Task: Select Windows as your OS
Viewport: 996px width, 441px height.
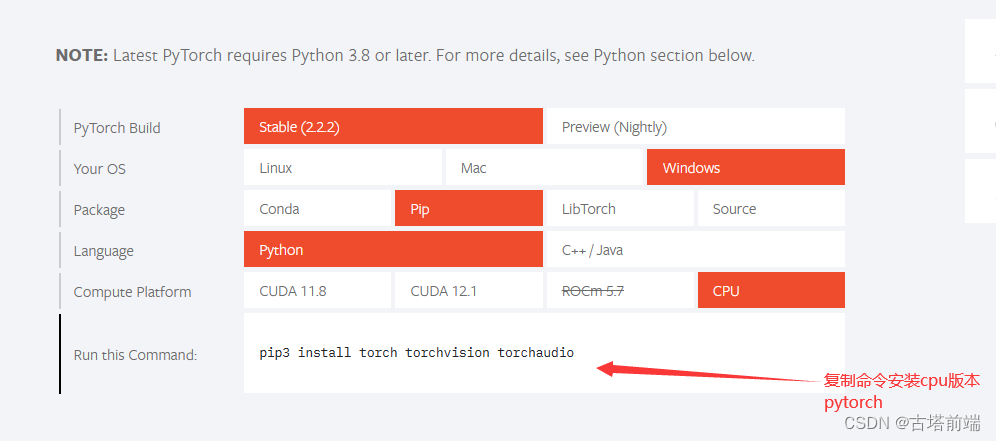Action: [x=746, y=168]
